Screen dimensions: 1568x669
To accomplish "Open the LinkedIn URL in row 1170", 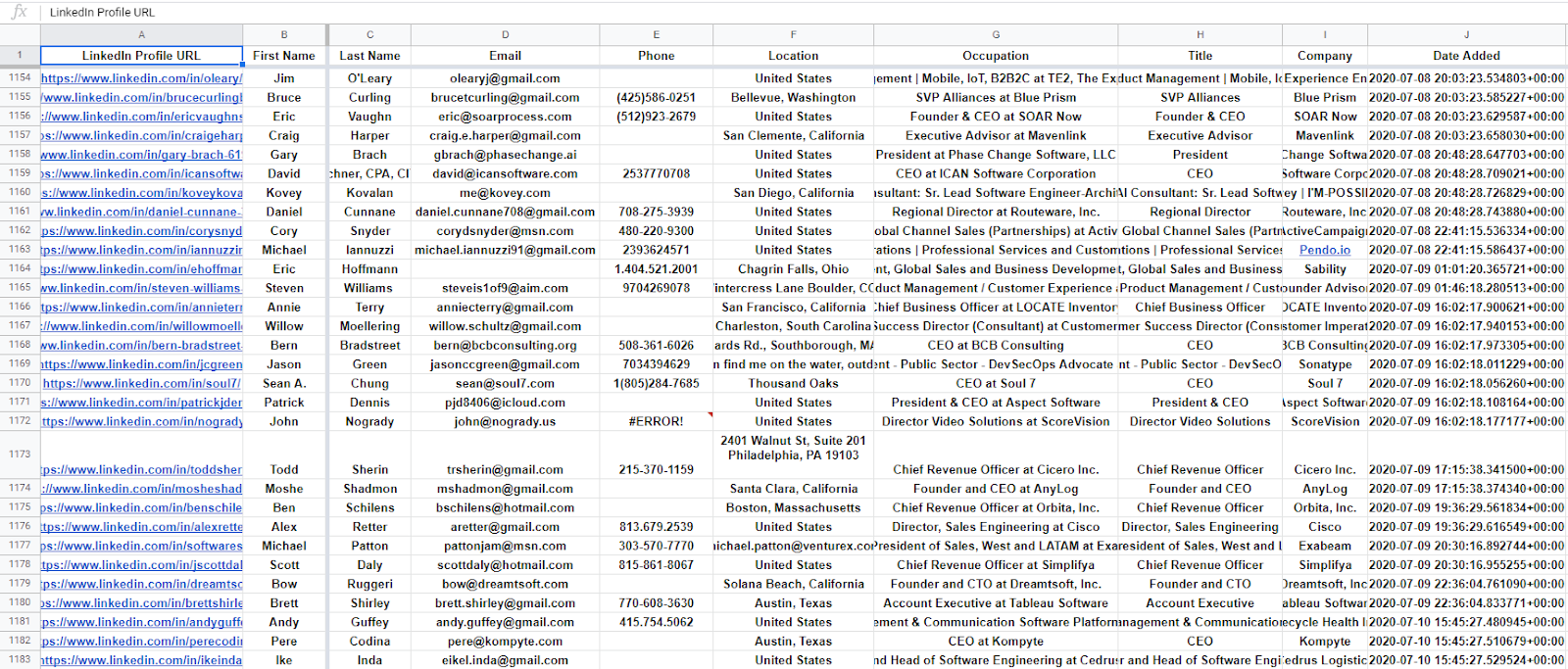I will pyautogui.click(x=141, y=383).
